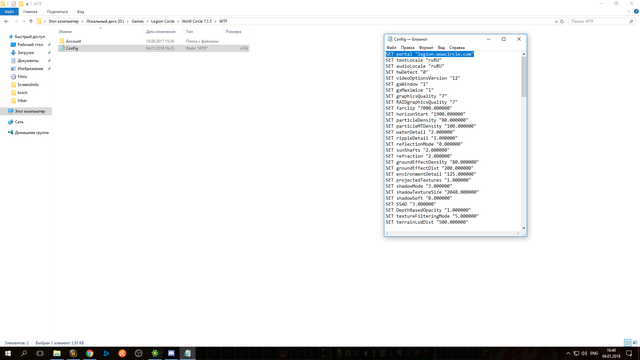Click Games in the address path
The image size is (640, 360).
138,21
